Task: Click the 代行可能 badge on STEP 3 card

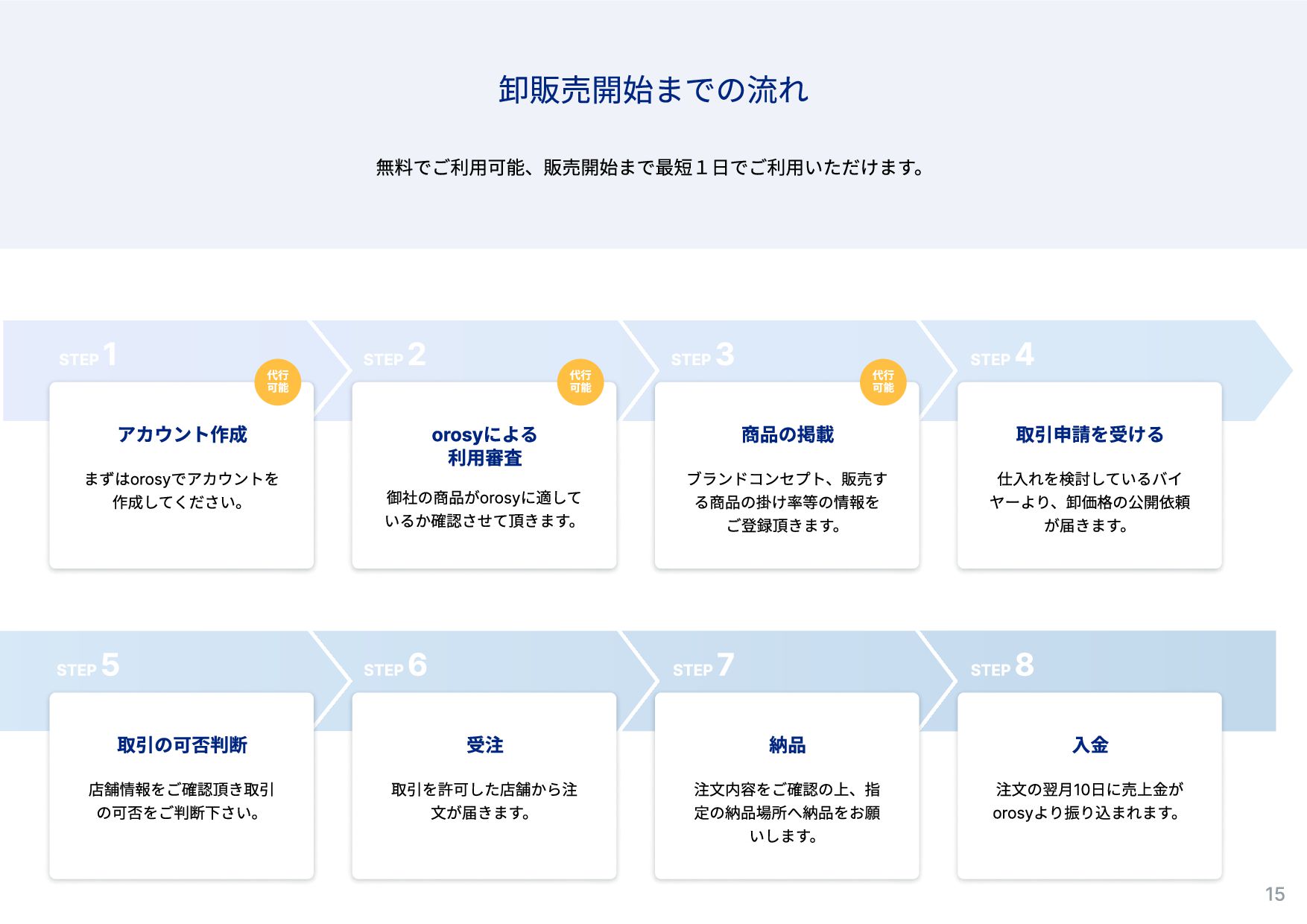Action: pos(883,382)
